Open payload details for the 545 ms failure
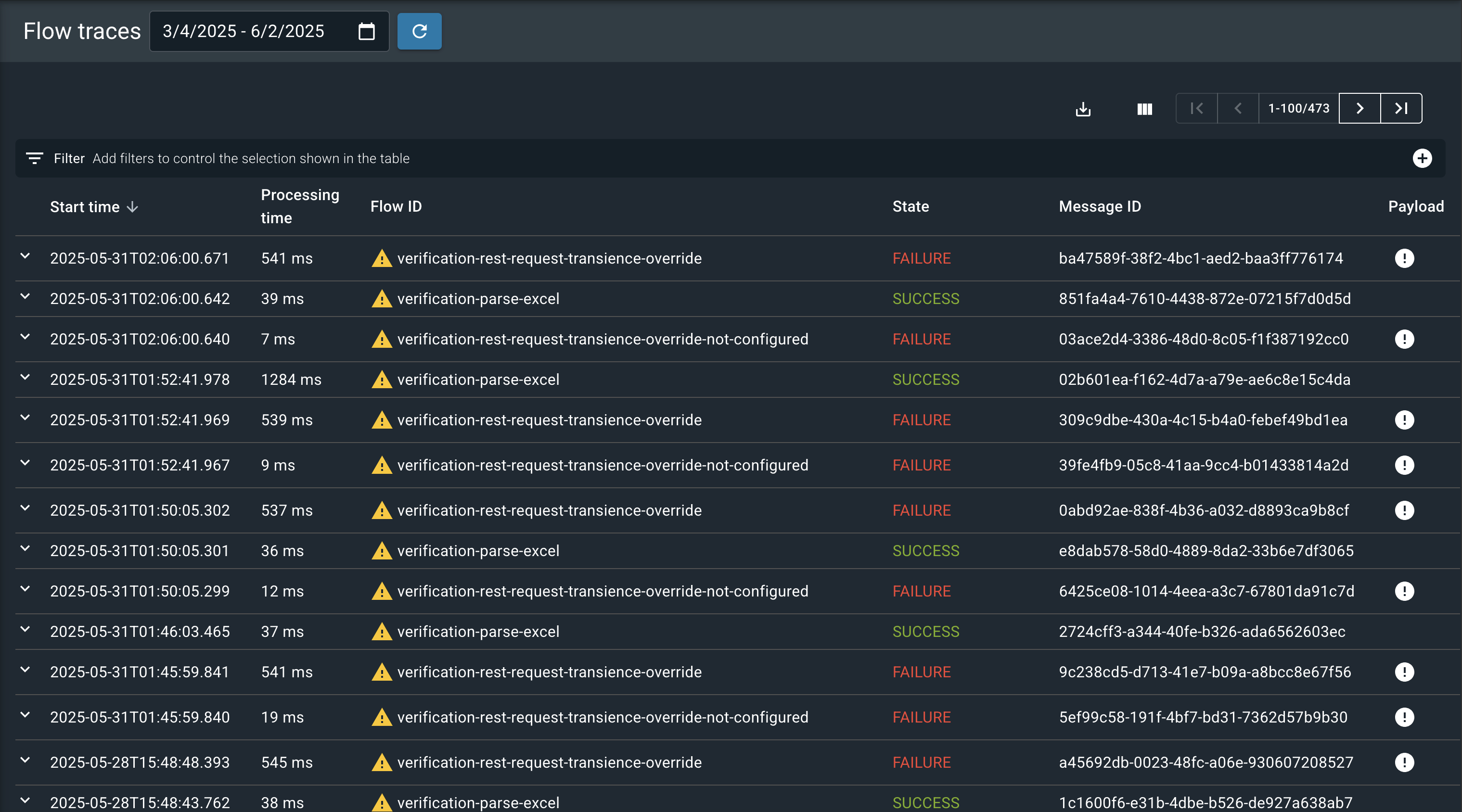The image size is (1462, 812). 1405,762
